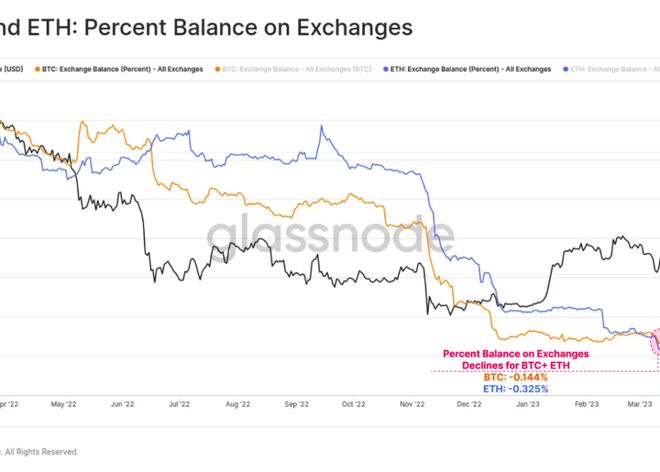660x472 pixels.
Task: Select the Nov '22 x-axis label
Action: (413, 405)
